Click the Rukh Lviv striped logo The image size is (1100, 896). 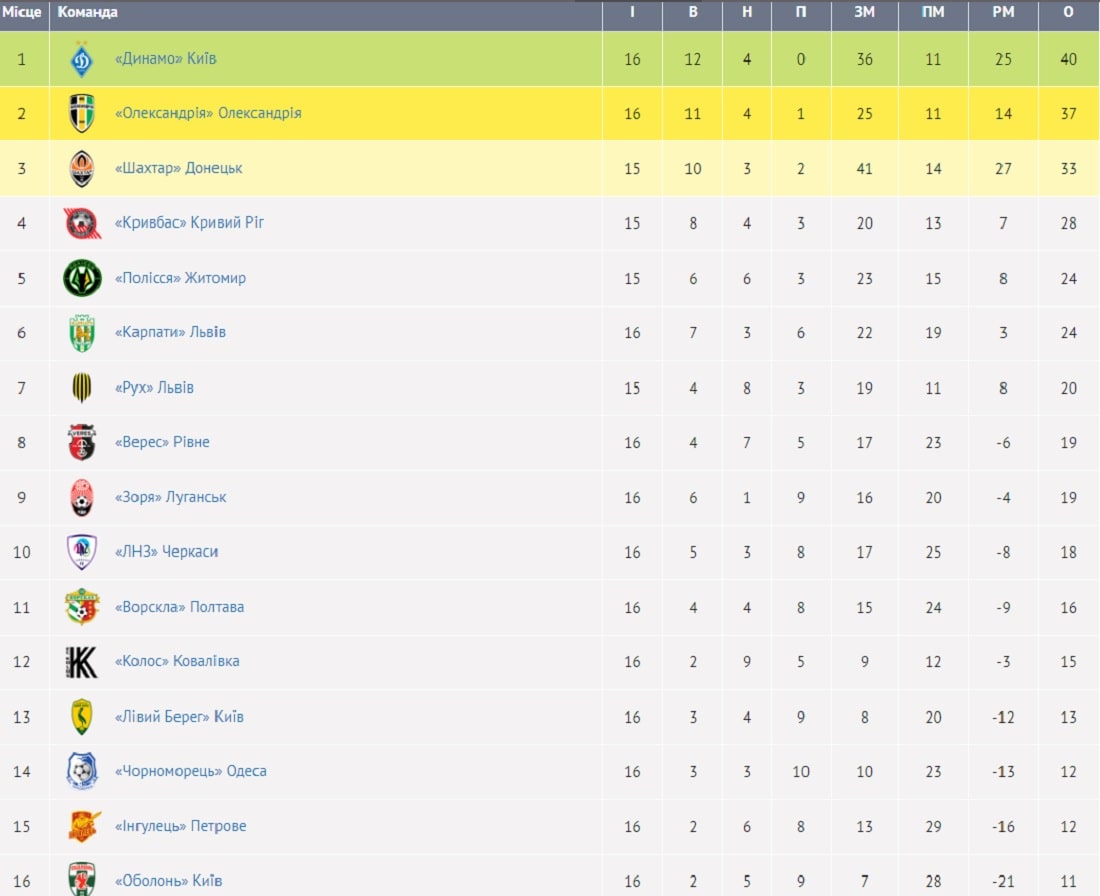(82, 387)
